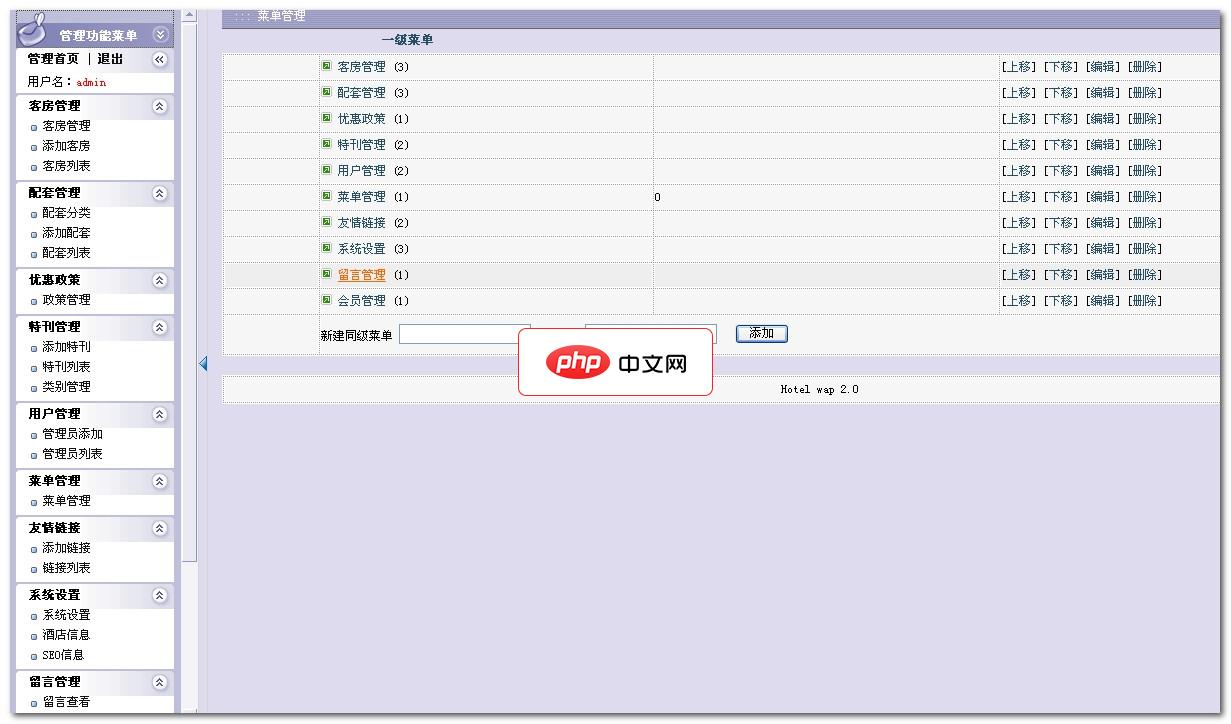Collapse the 配套管理 sidebar section
This screenshot has height=724, width=1231.
160,193
